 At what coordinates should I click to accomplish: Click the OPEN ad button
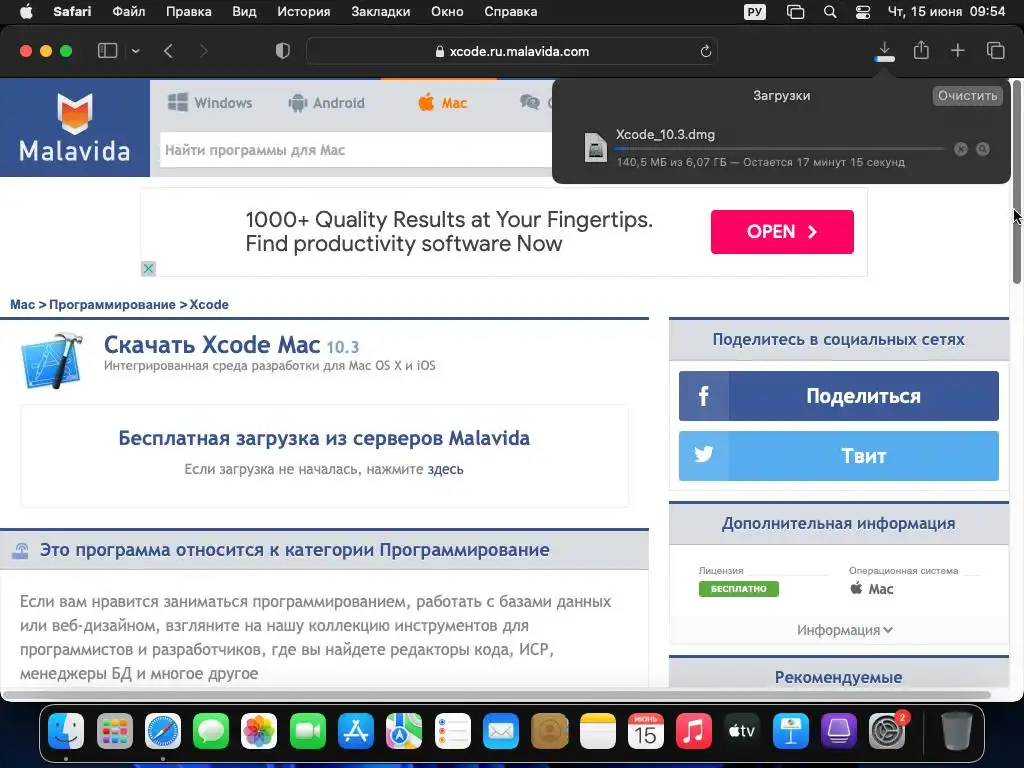(x=782, y=232)
